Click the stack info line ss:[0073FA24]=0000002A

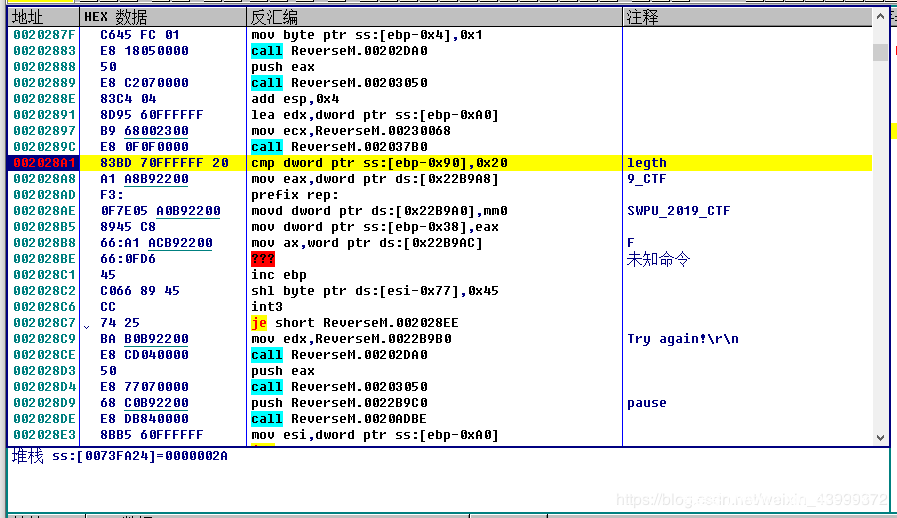[120, 456]
